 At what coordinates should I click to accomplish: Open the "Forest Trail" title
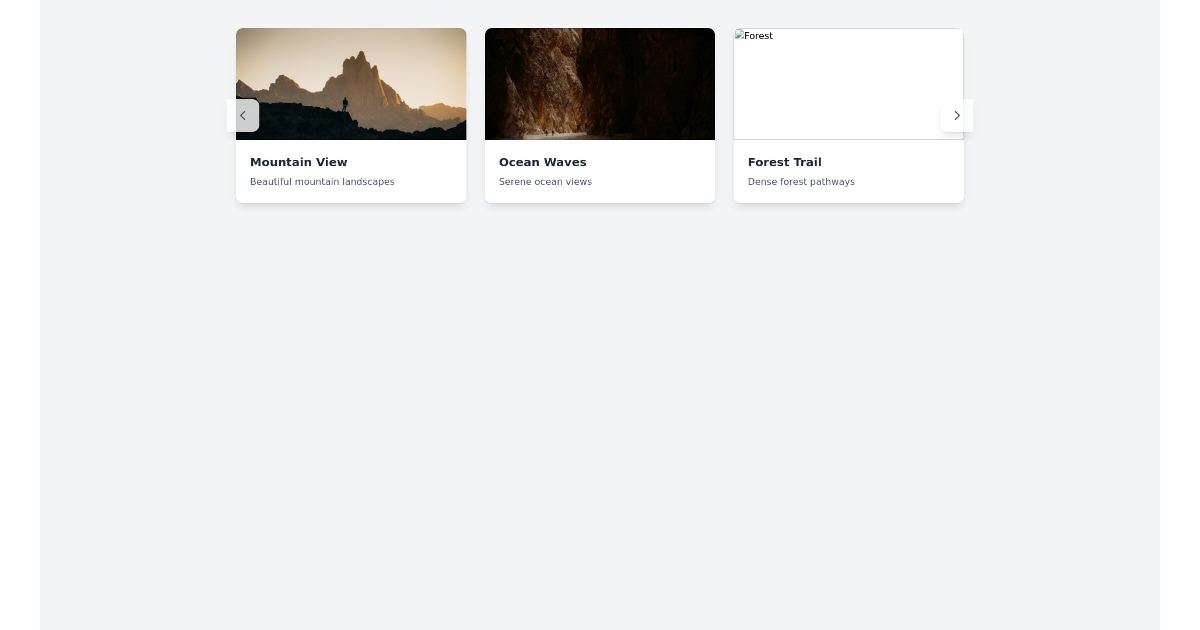point(785,162)
